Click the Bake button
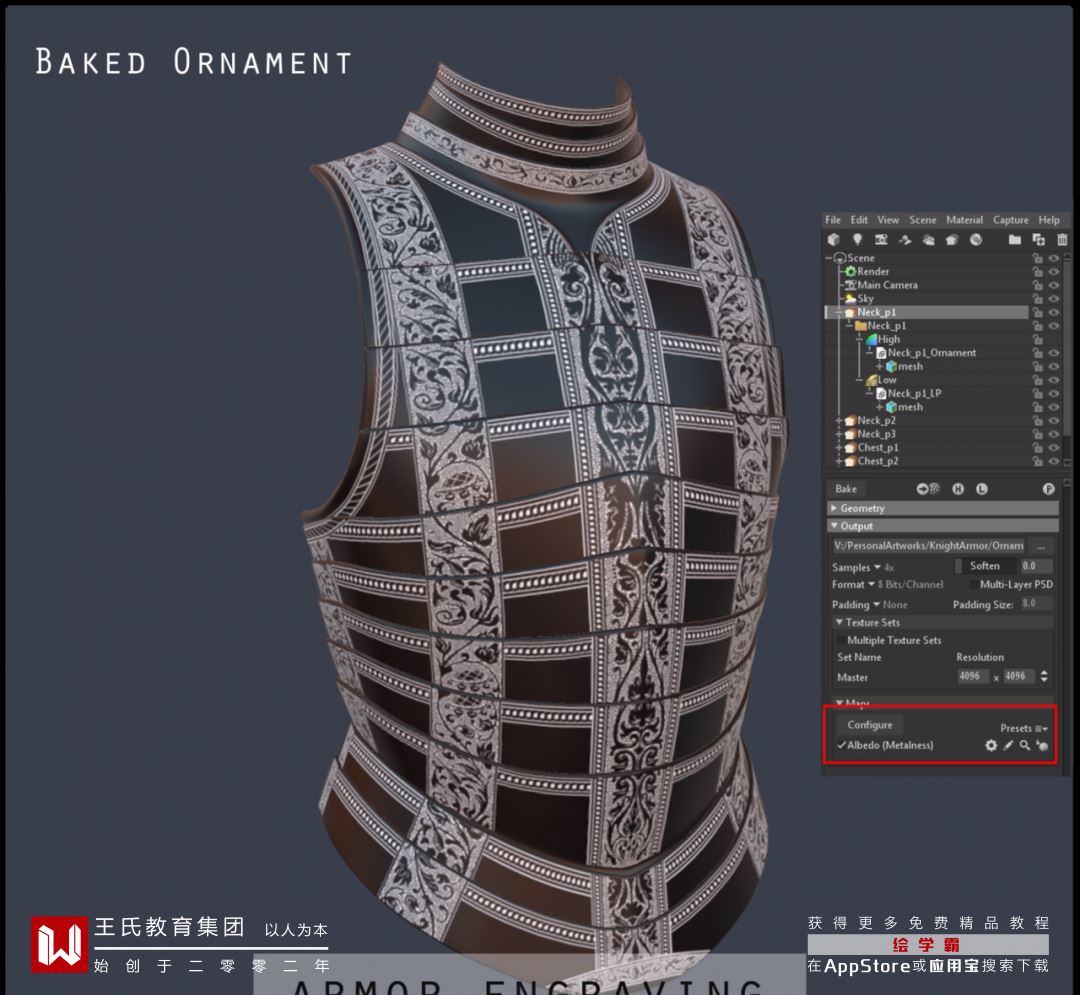1080x995 pixels. (847, 489)
